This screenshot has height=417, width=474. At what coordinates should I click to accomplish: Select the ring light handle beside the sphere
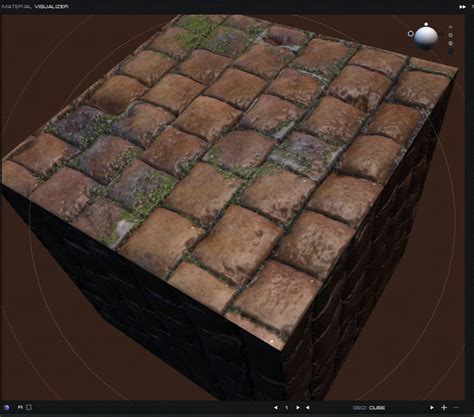[x=411, y=34]
